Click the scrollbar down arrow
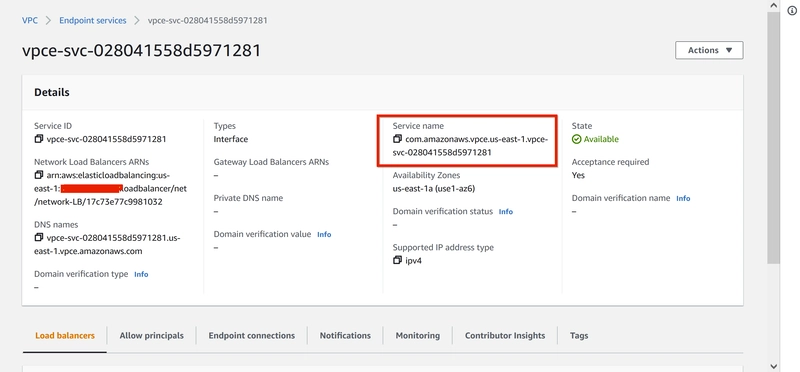 (x=773, y=366)
